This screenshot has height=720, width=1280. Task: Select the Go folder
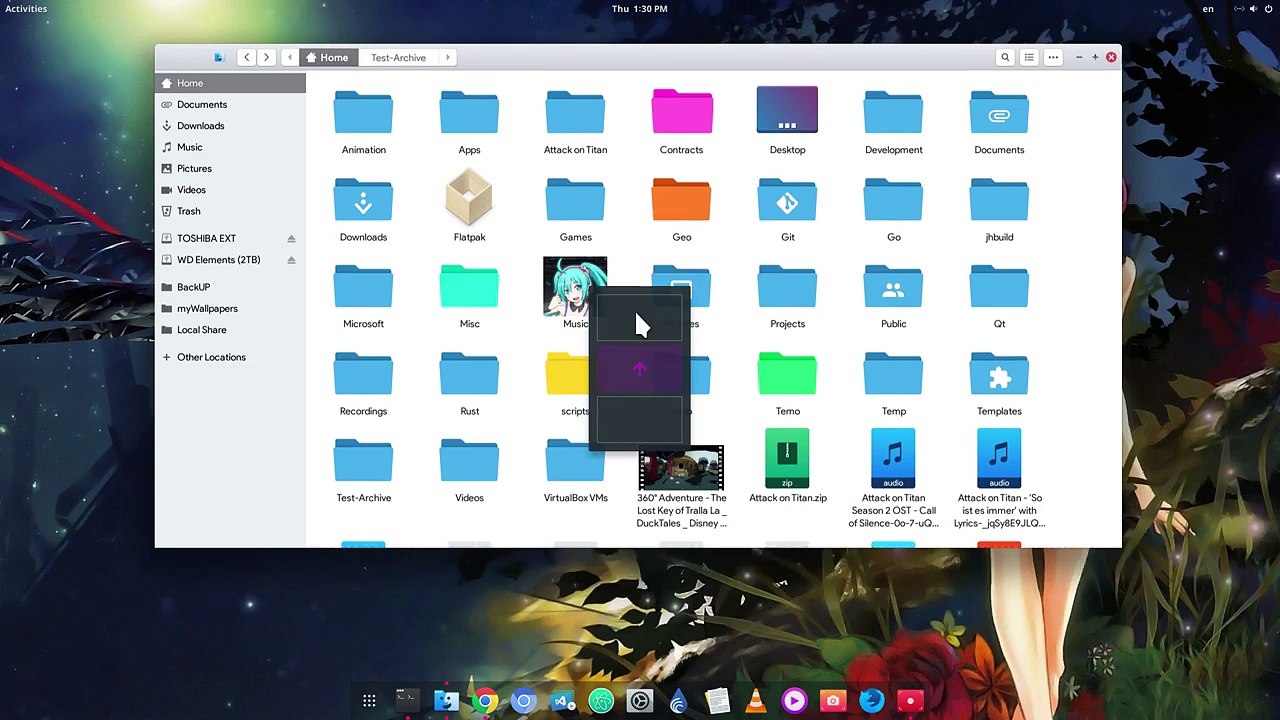coord(893,199)
